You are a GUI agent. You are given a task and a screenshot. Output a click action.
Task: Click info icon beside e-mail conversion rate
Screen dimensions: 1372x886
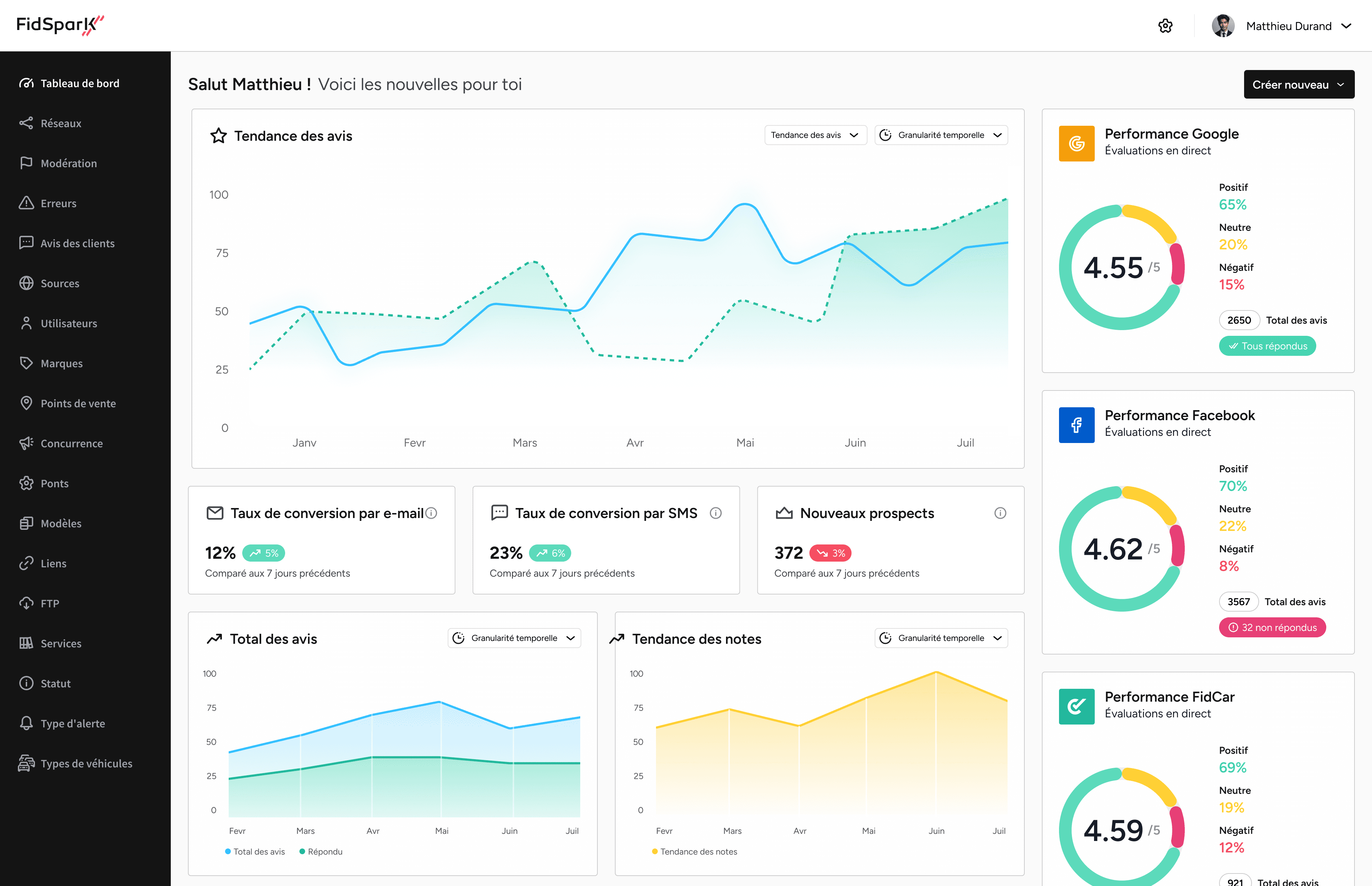tap(432, 513)
